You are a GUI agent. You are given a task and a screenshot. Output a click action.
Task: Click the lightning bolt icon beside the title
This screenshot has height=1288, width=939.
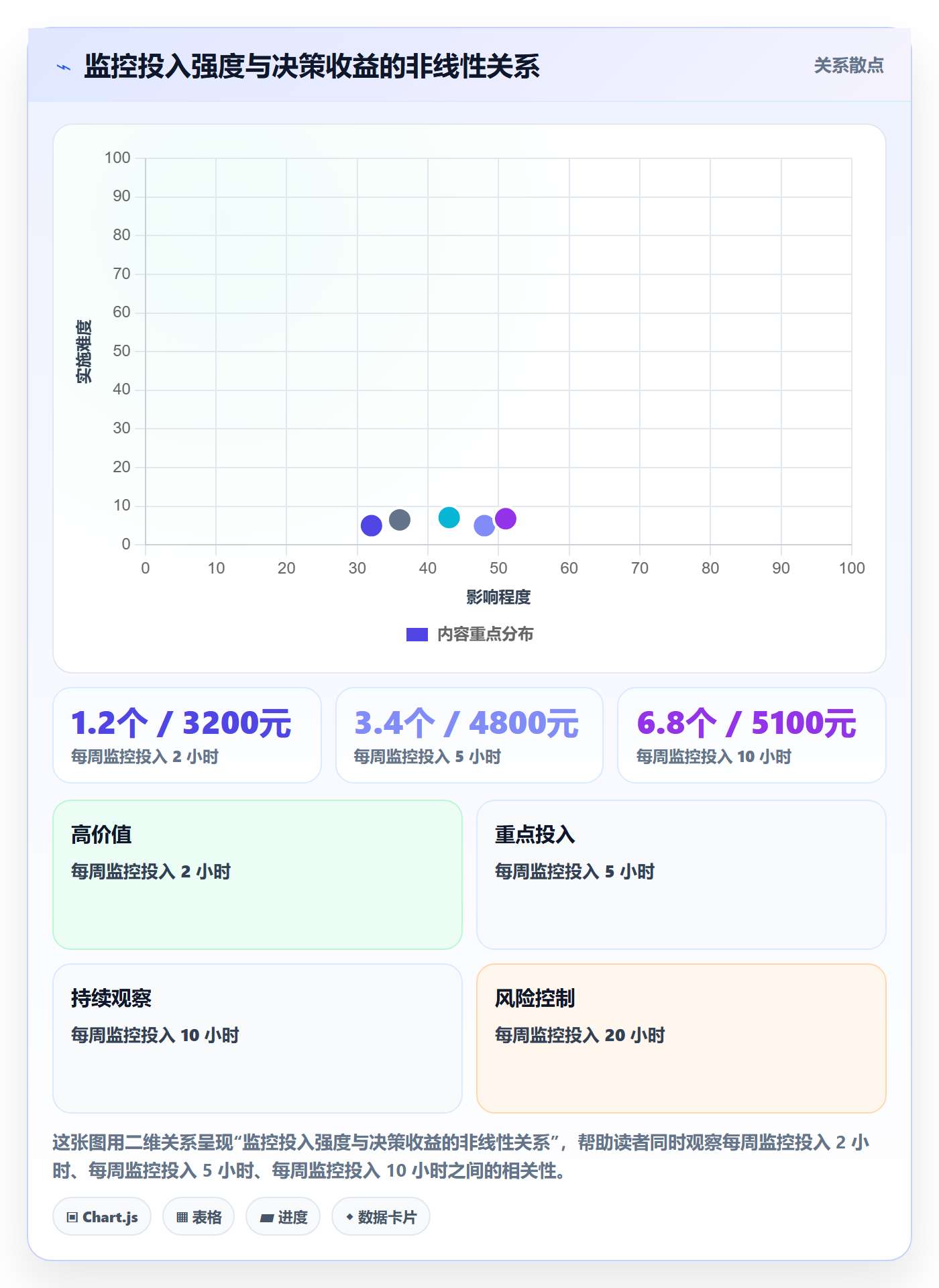point(64,67)
